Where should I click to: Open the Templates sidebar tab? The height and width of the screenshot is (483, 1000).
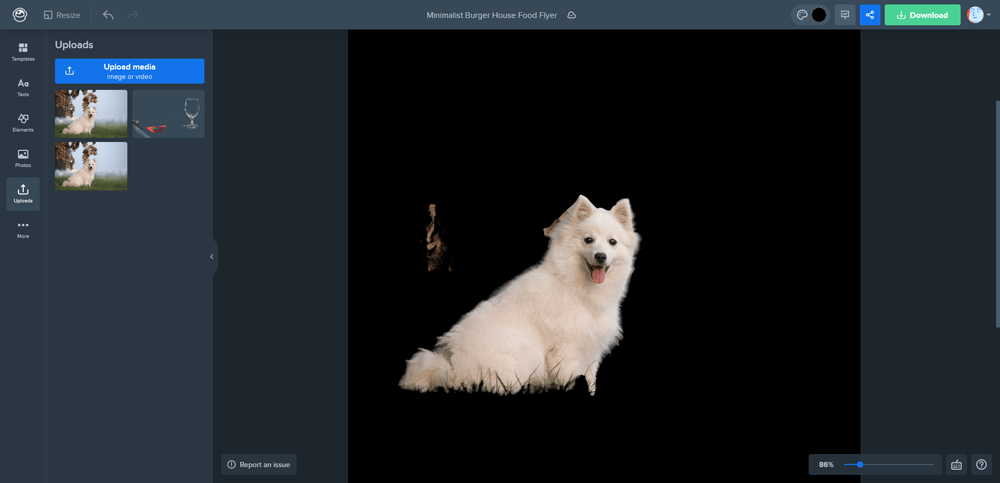(x=23, y=52)
